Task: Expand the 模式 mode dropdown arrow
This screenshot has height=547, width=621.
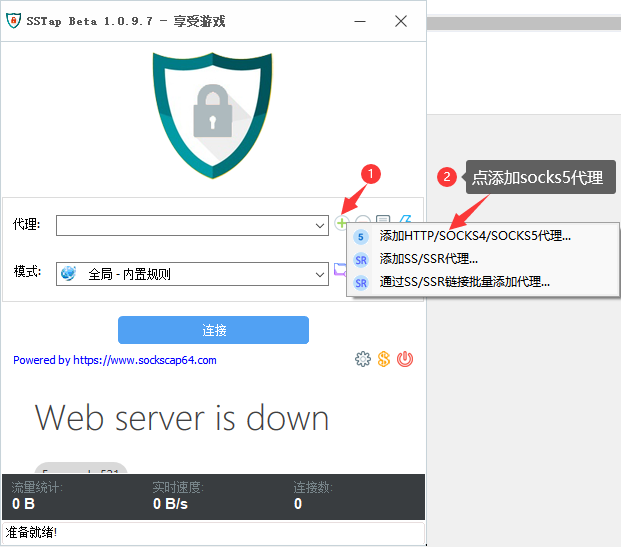Action: coord(319,273)
